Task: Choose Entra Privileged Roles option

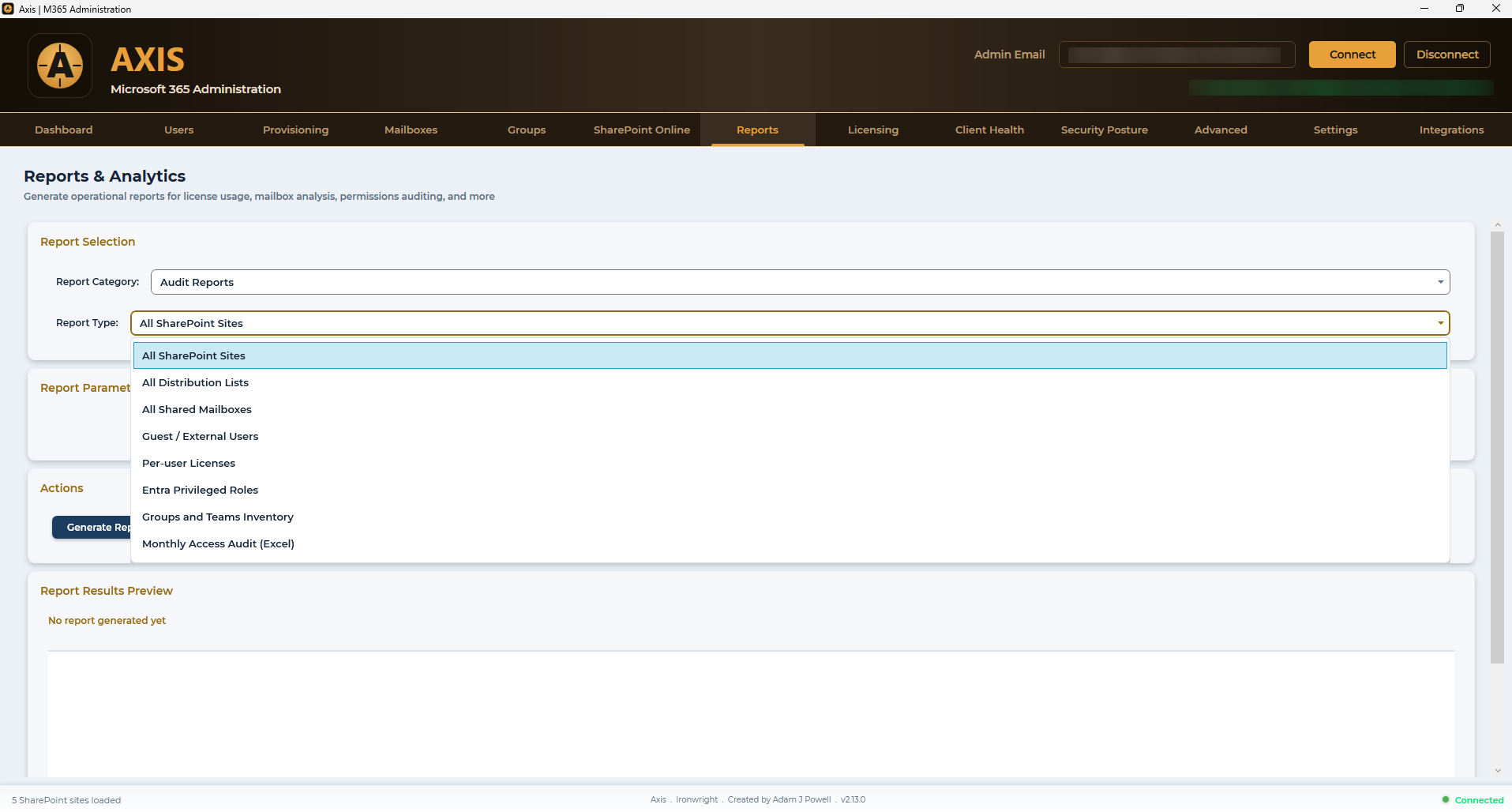Action: pos(790,490)
